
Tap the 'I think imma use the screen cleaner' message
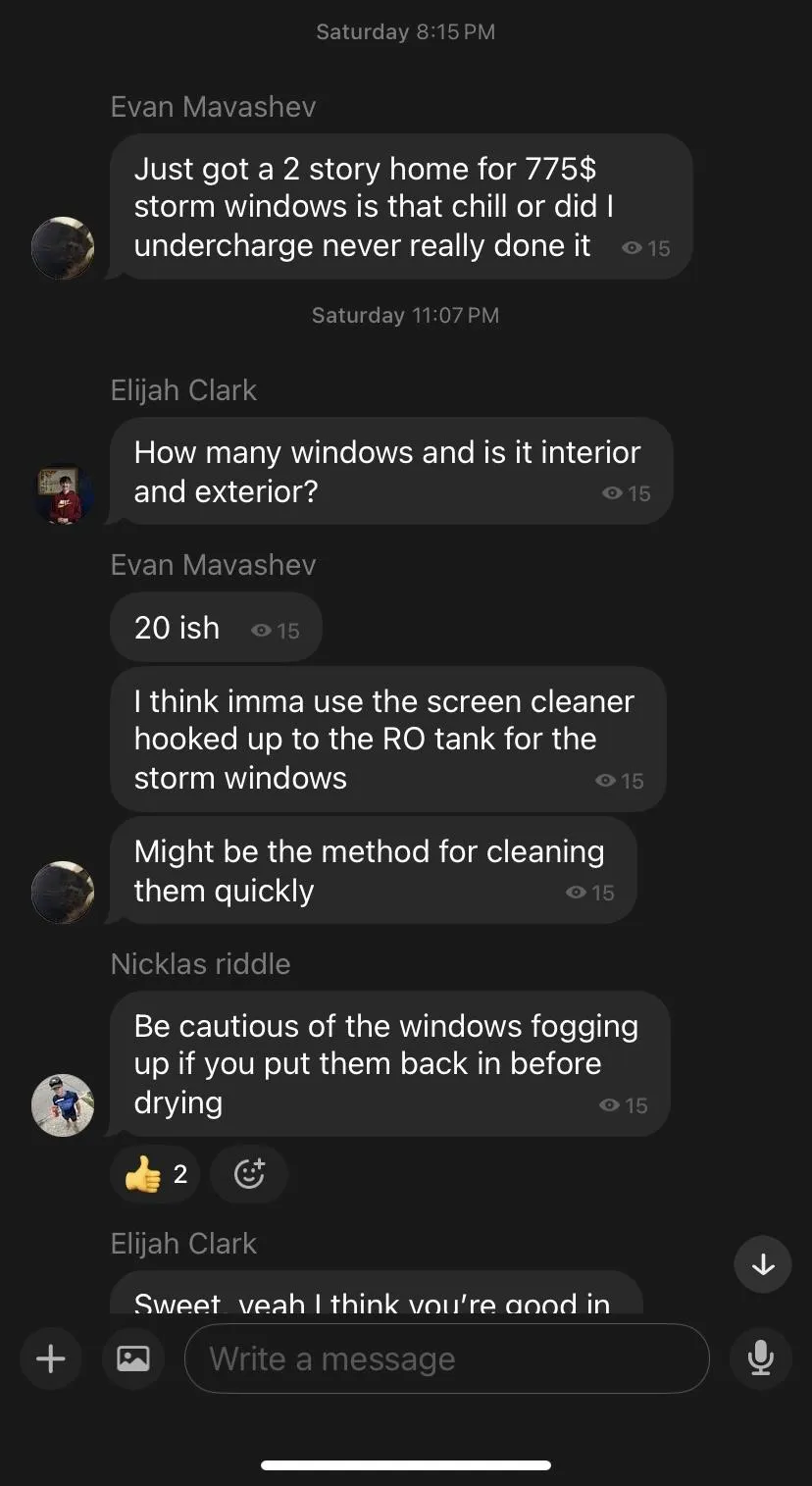[x=387, y=739]
